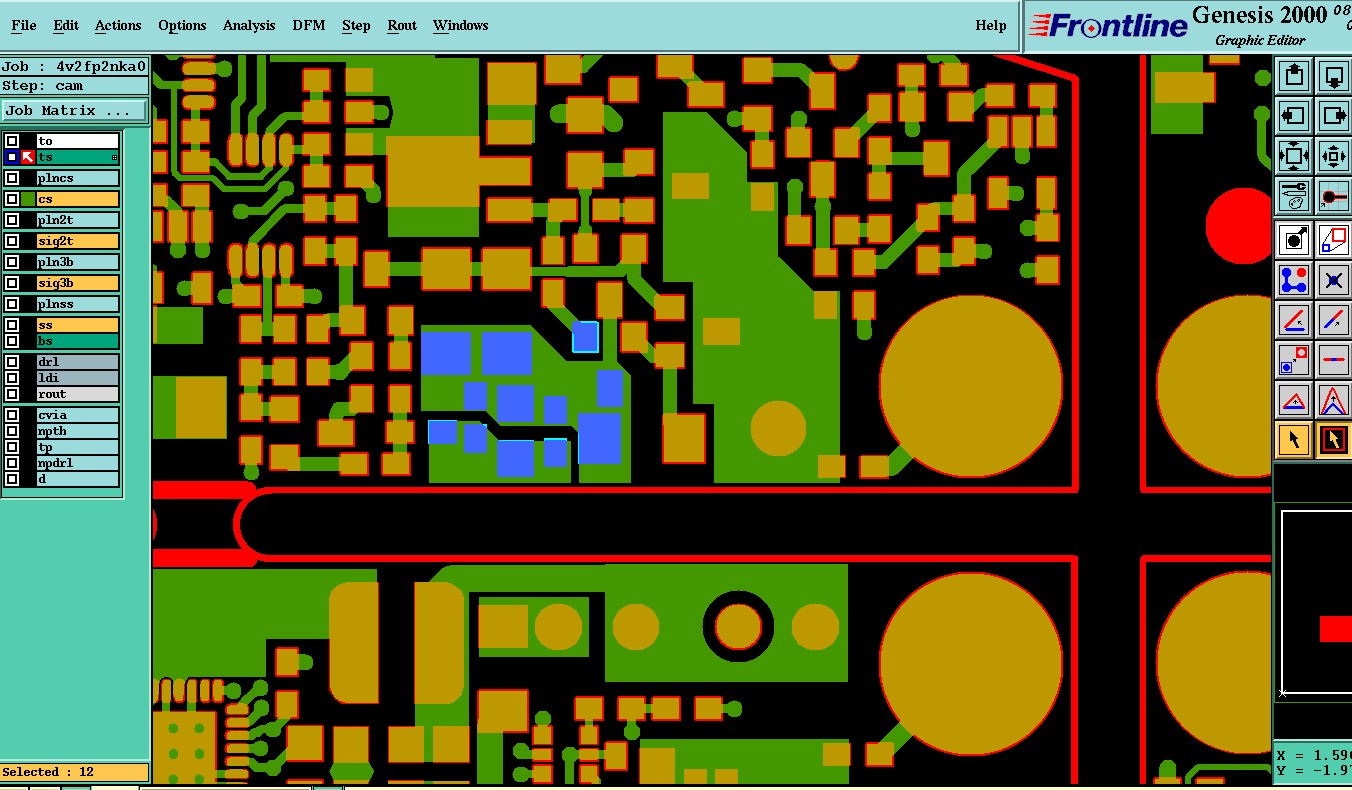Click the small grid indicator in ts row
Viewport: 1352px width, 790px height.
point(114,158)
